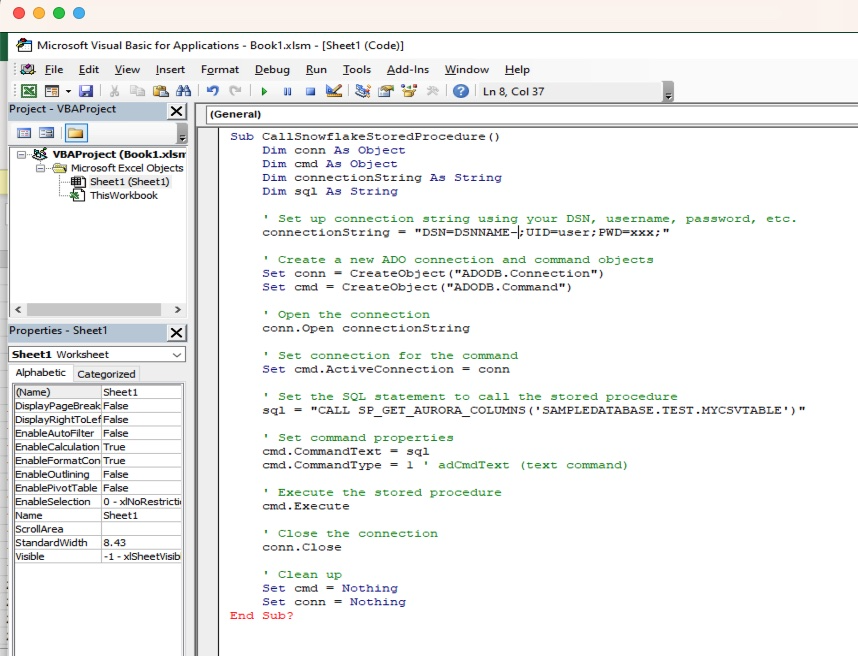Click the View Microsoft Excel toolbar icon
The height and width of the screenshot is (656, 858).
(x=29, y=91)
